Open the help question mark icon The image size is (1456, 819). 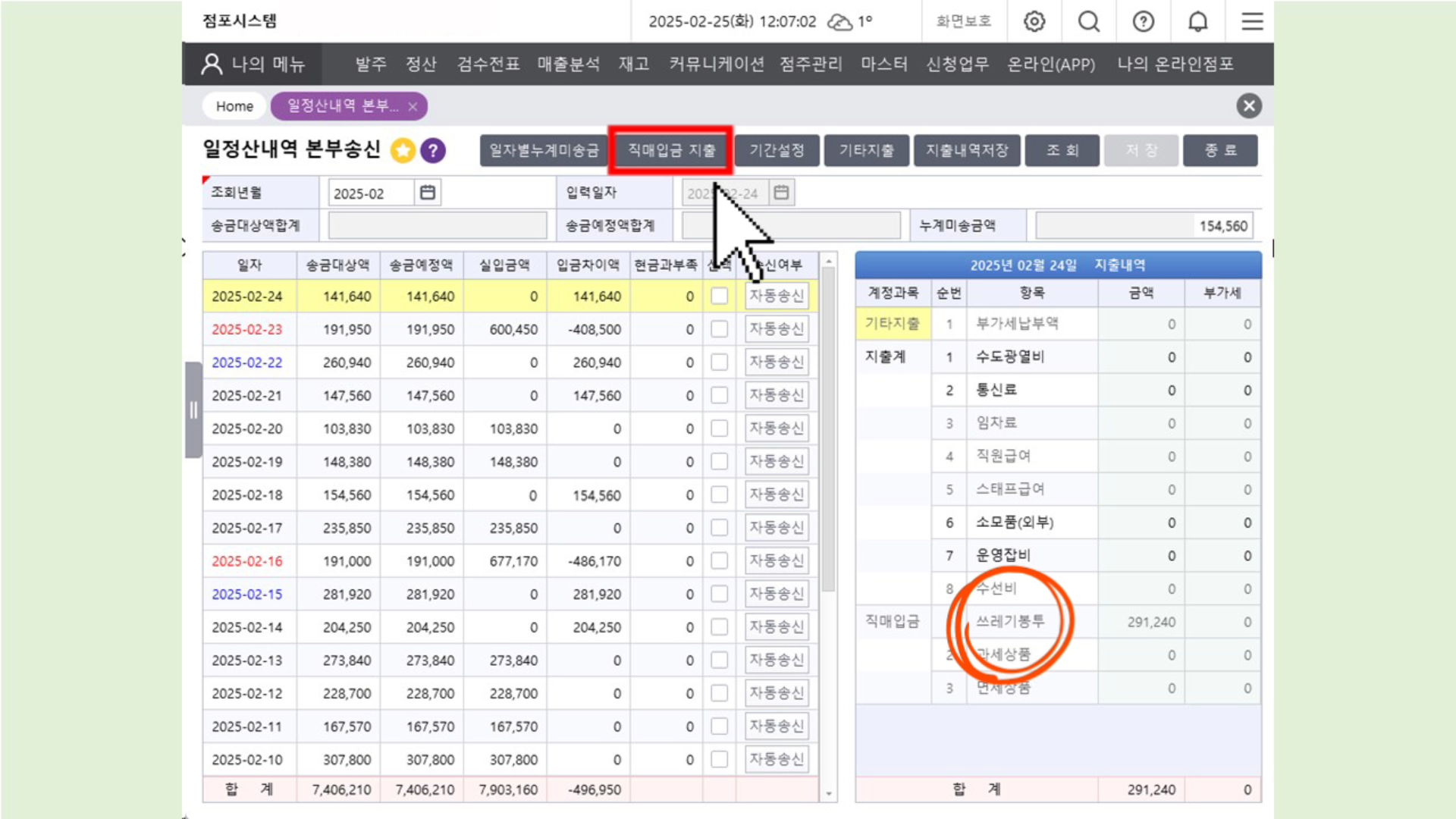(x=1143, y=21)
